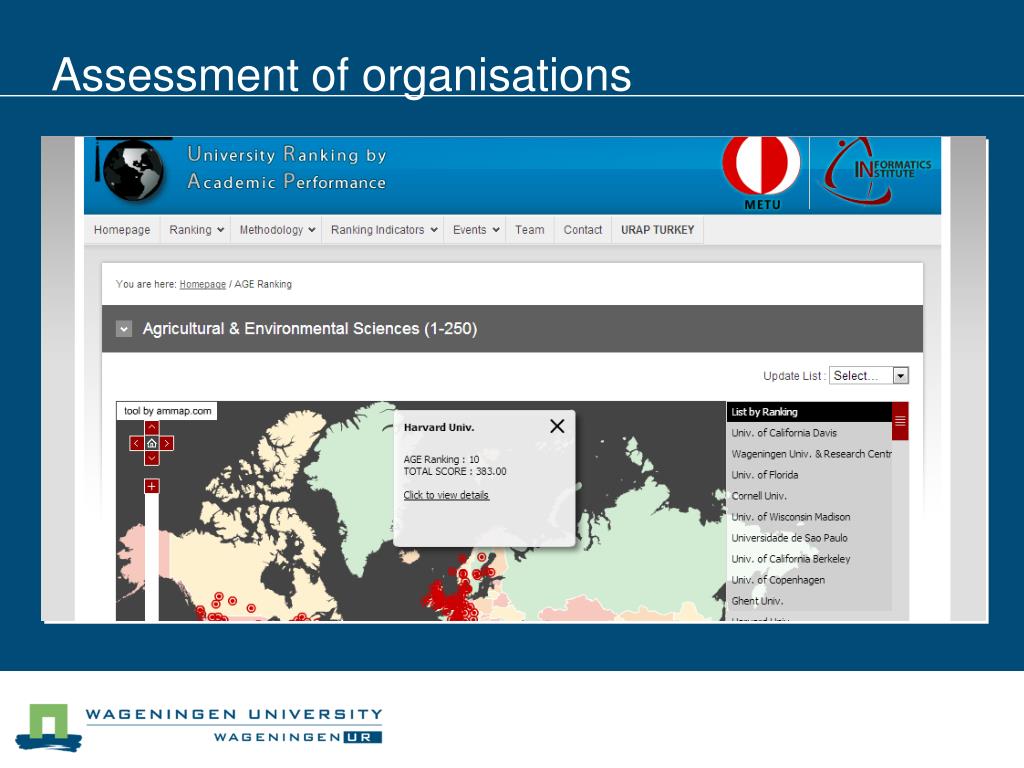The width and height of the screenshot is (1024, 768).
Task: Select Univ. of Wisconsin Madison
Action: tap(809, 517)
